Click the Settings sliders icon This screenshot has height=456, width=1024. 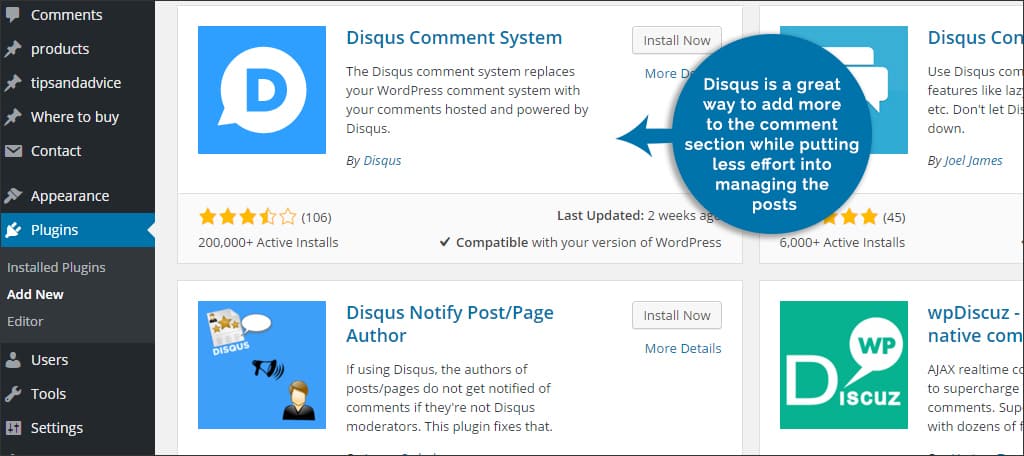point(13,428)
